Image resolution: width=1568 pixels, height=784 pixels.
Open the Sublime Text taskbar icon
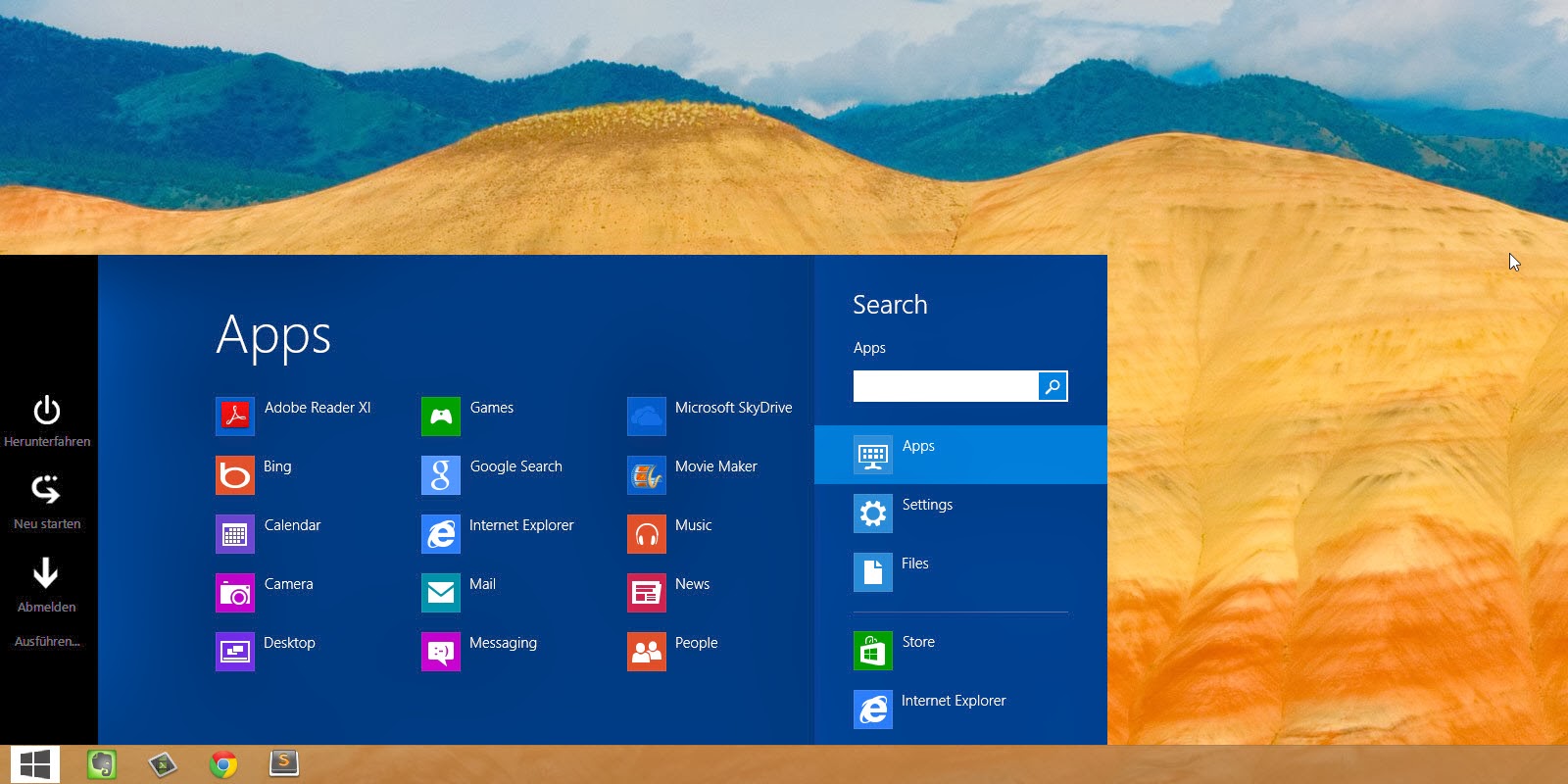(284, 763)
